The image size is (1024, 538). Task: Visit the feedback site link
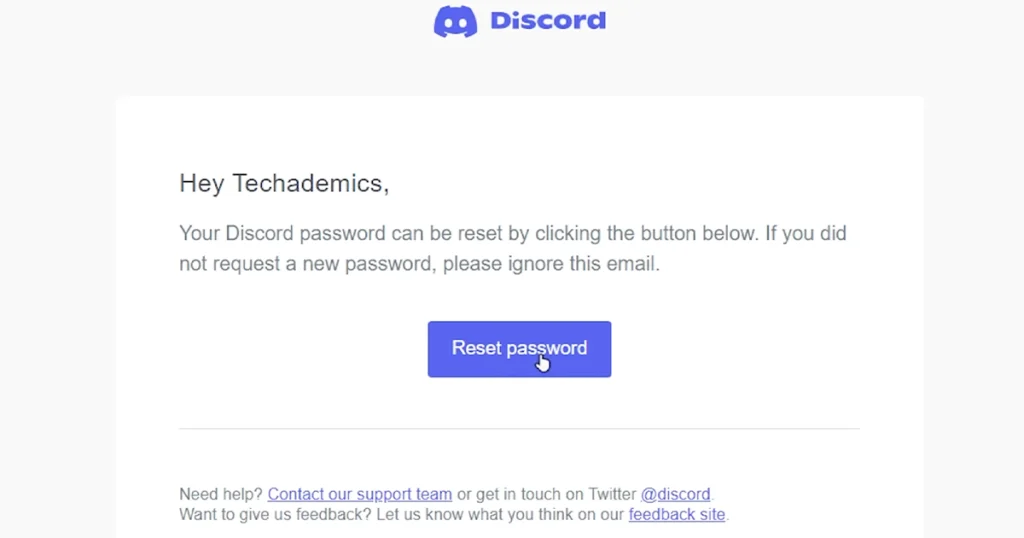pyautogui.click(x=677, y=514)
